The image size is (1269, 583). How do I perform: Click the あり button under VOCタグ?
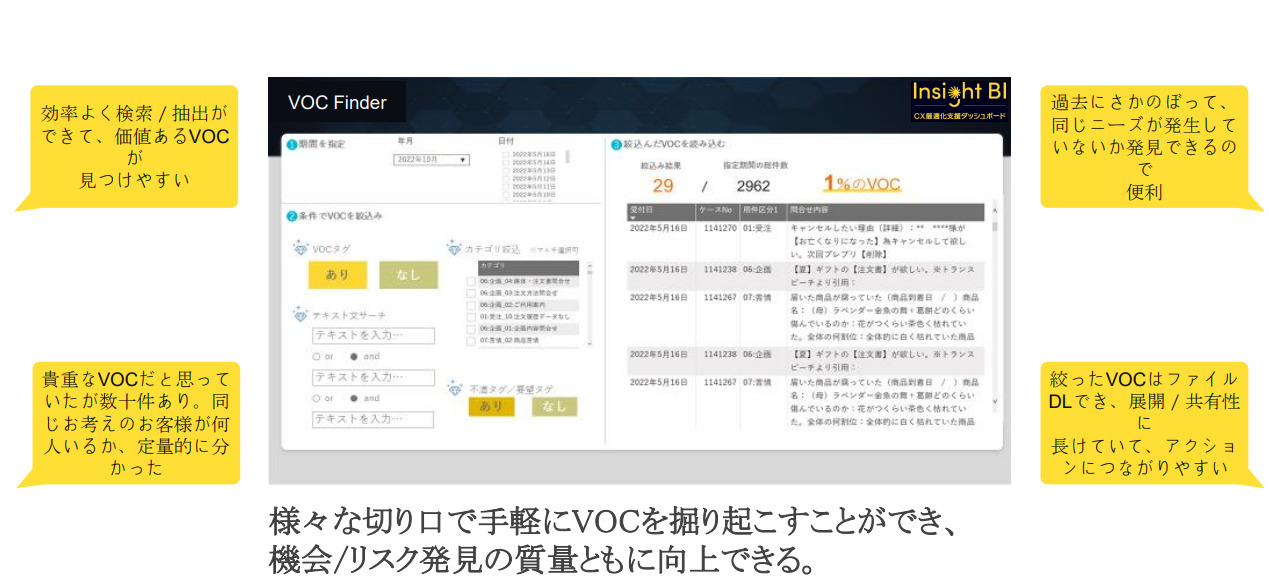pos(338,275)
